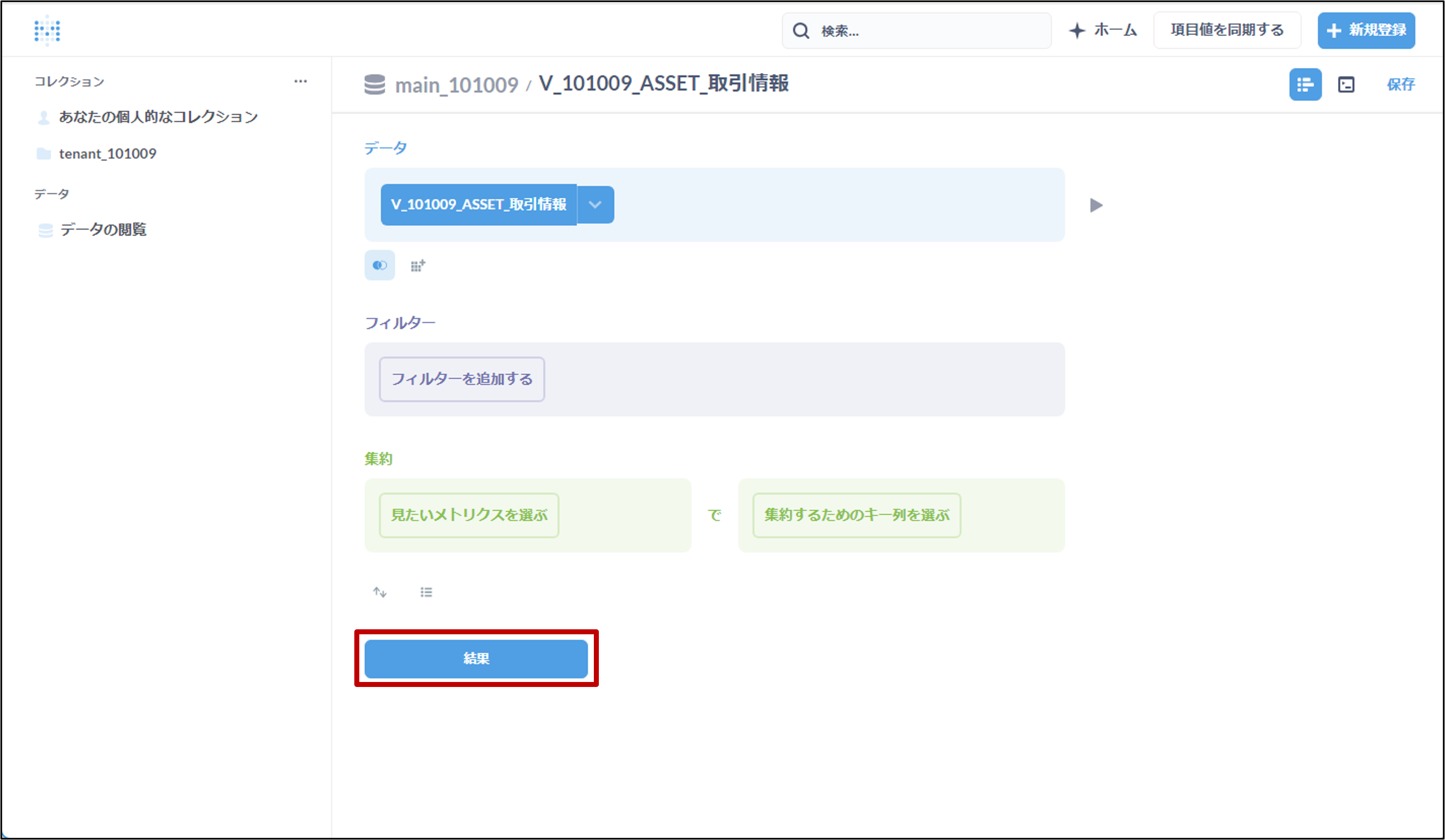The image size is (1445, 840).
Task: Click the sort arrows icon
Action: point(380,592)
